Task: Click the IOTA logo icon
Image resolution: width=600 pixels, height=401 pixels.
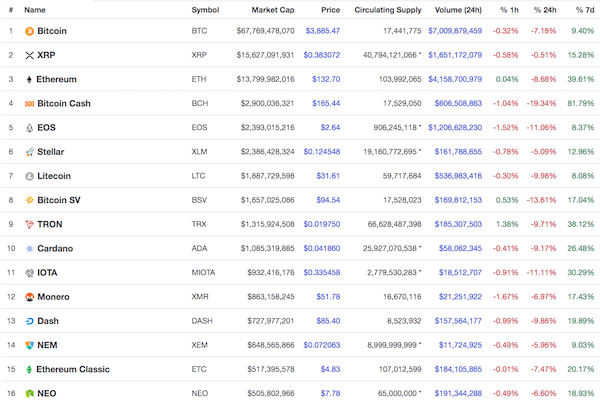Action: pyautogui.click(x=29, y=273)
